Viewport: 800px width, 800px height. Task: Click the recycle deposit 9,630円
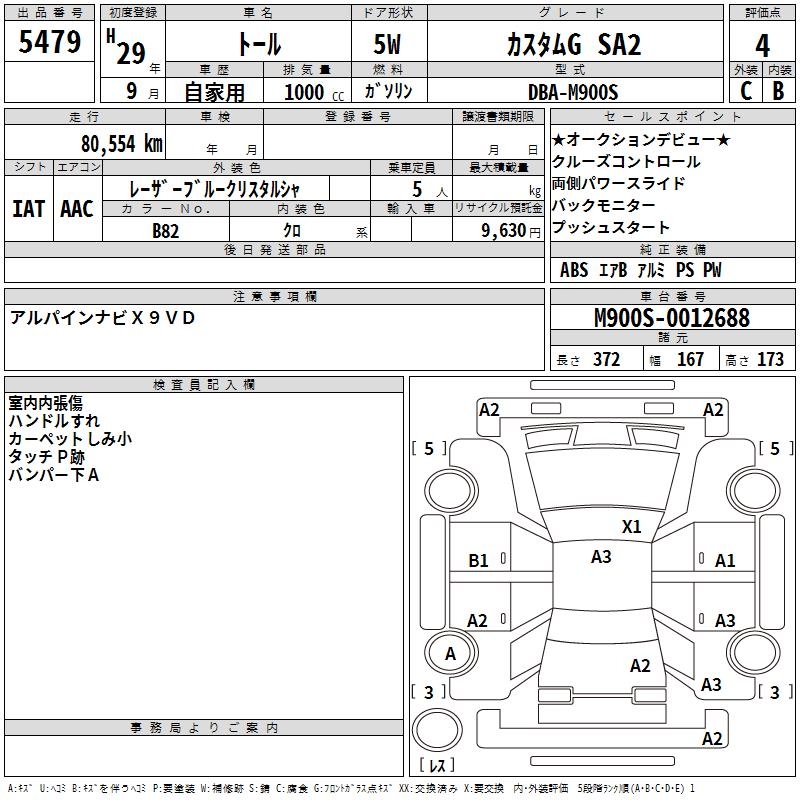(x=511, y=231)
